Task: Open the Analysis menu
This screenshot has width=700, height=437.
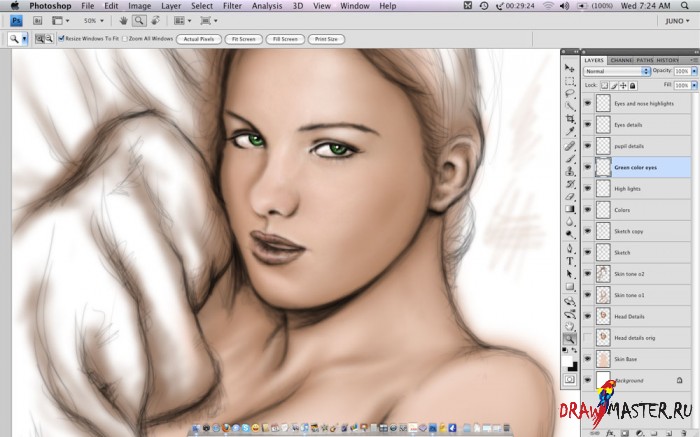Action: click(x=267, y=6)
